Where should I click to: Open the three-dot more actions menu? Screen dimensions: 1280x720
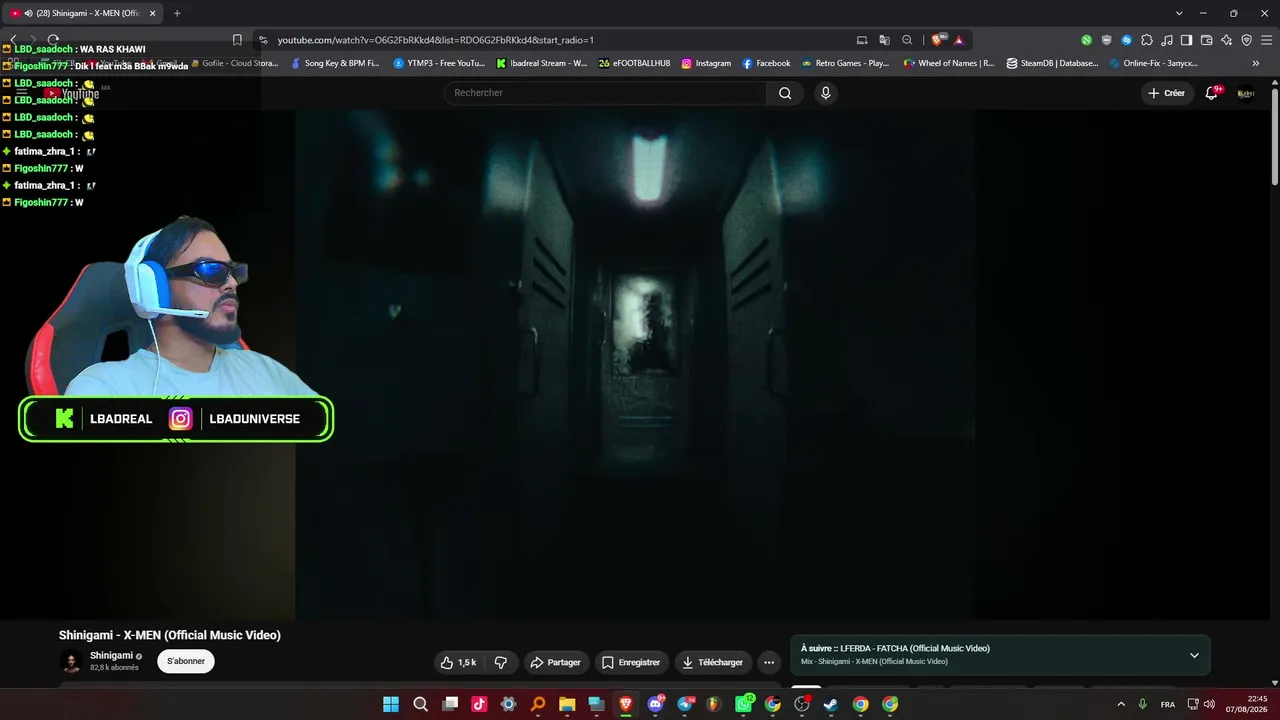pyautogui.click(x=768, y=662)
